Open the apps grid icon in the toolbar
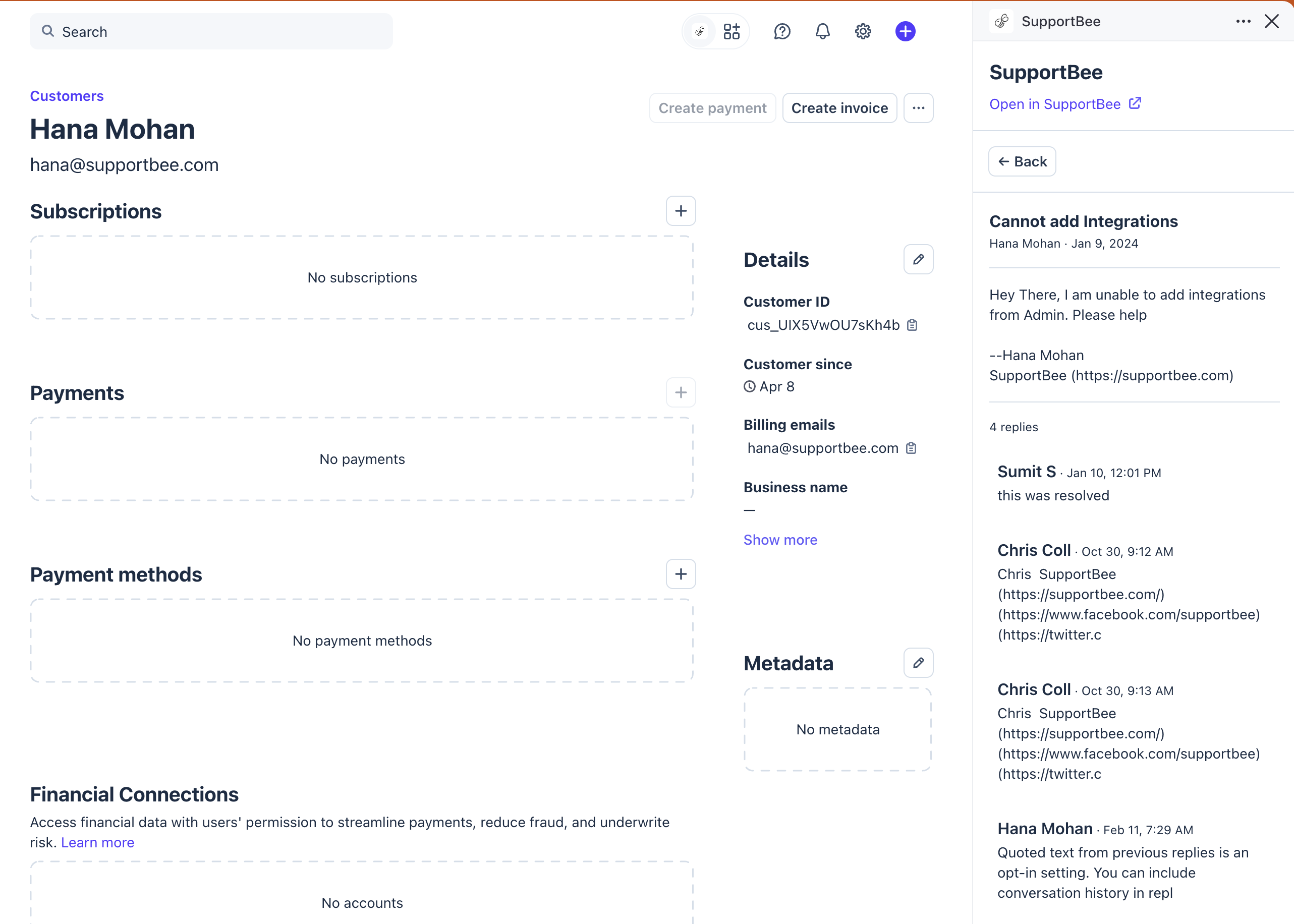 click(x=732, y=31)
